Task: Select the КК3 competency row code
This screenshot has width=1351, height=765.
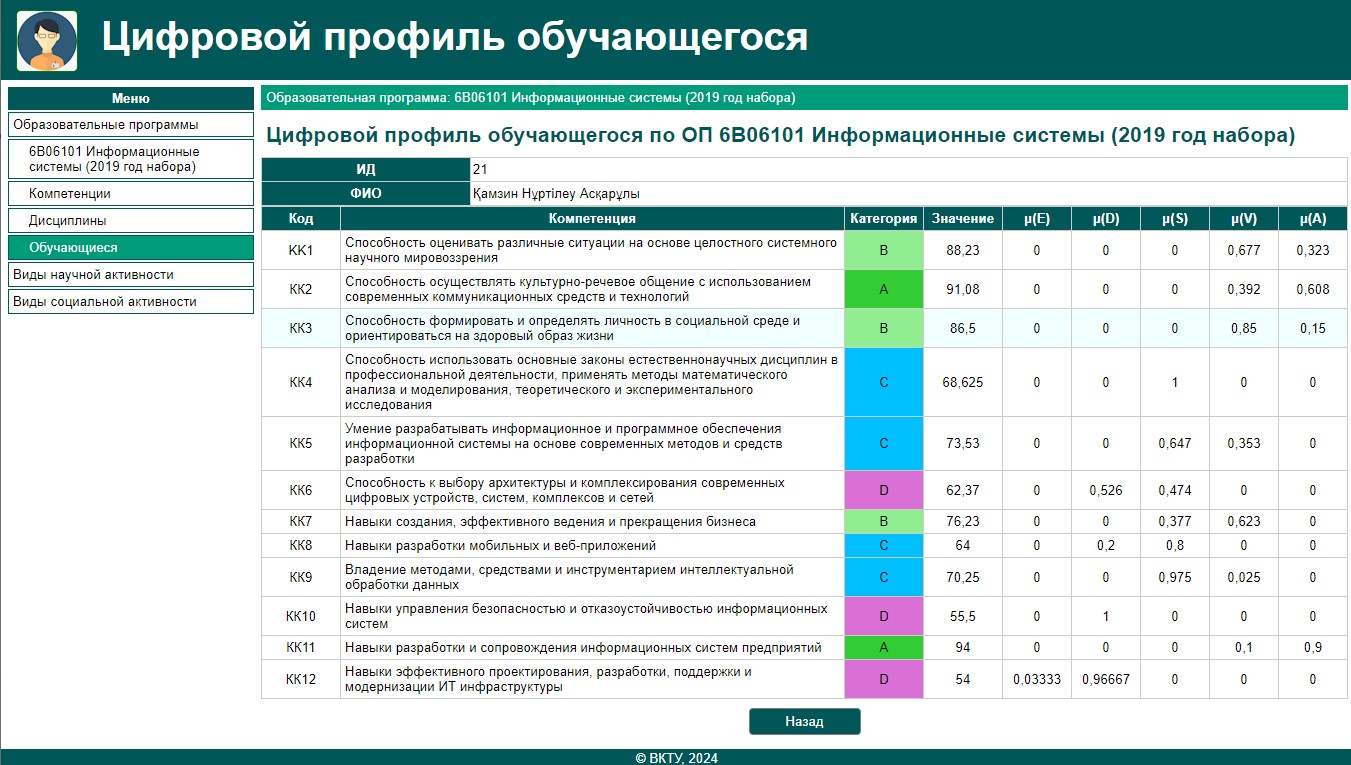Action: [301, 329]
